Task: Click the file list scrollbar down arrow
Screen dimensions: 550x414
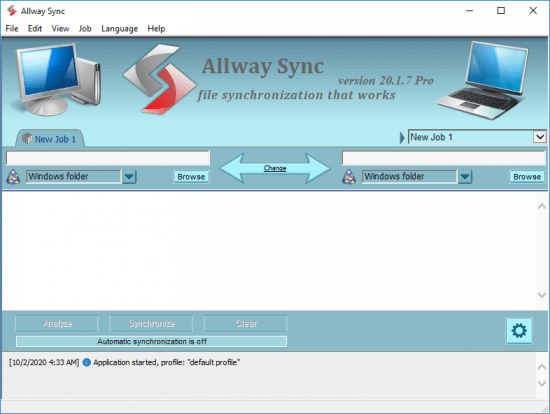Action: [542, 295]
